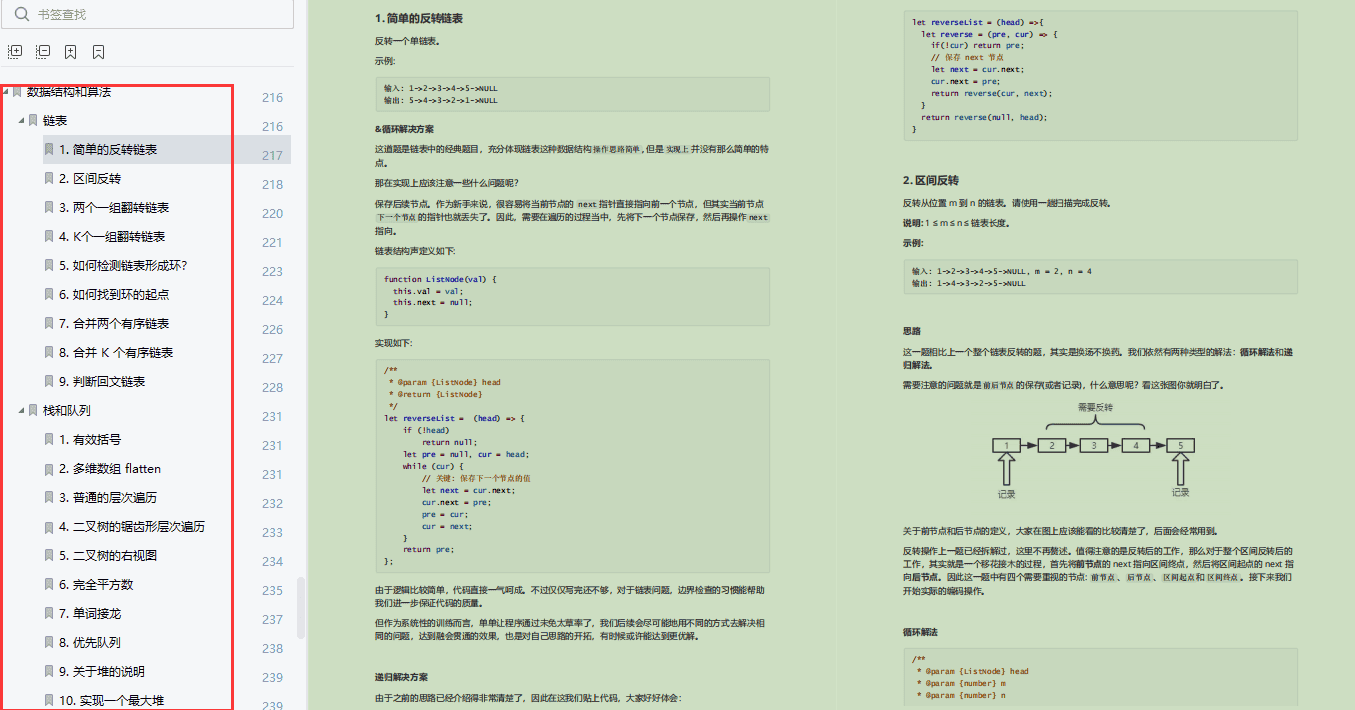
Task: Click bookmark icon beside 如何找到环的起点
Action: 49,294
